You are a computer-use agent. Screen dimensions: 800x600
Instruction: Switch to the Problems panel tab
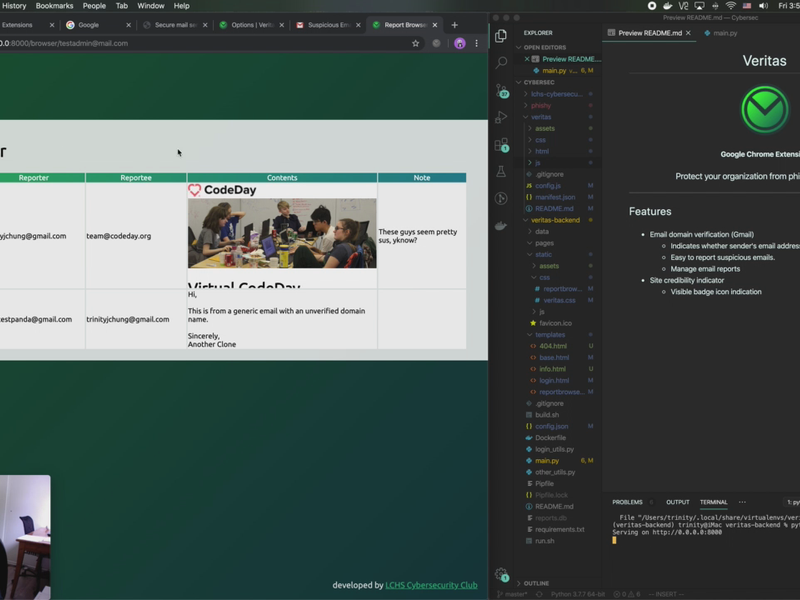pos(627,502)
